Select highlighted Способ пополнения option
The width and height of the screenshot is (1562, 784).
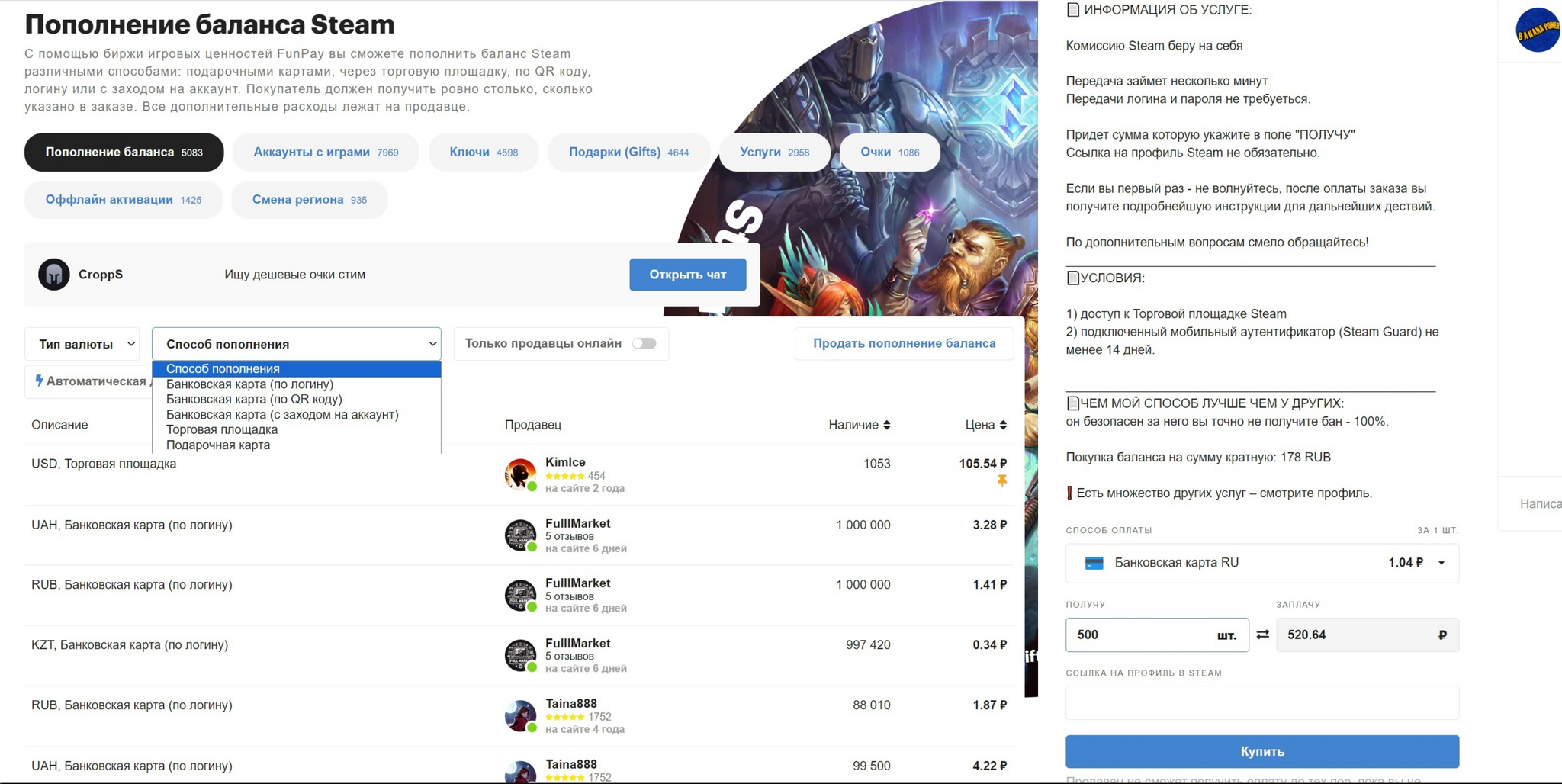(296, 369)
